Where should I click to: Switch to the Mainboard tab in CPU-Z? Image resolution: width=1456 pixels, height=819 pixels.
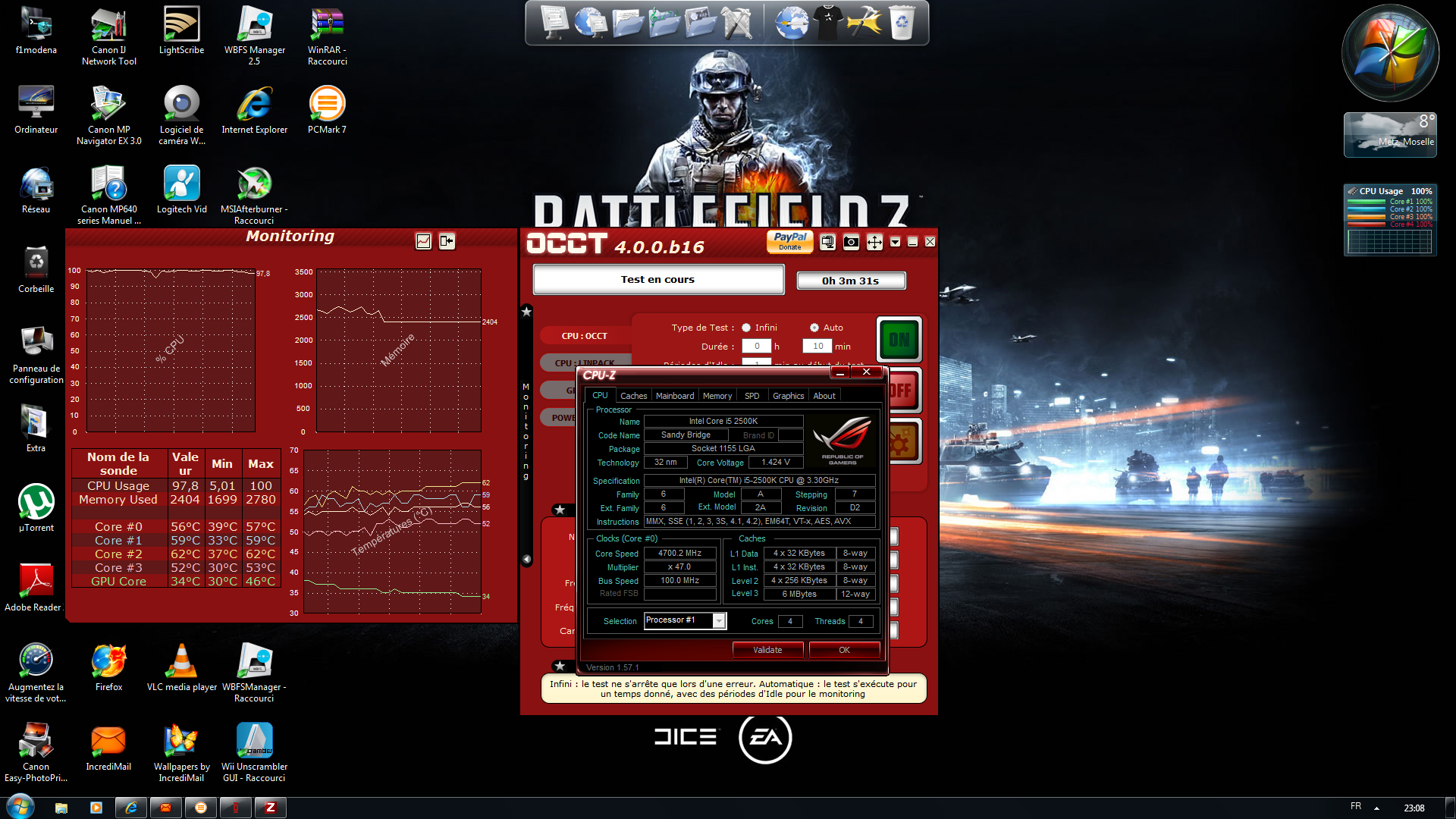(674, 396)
